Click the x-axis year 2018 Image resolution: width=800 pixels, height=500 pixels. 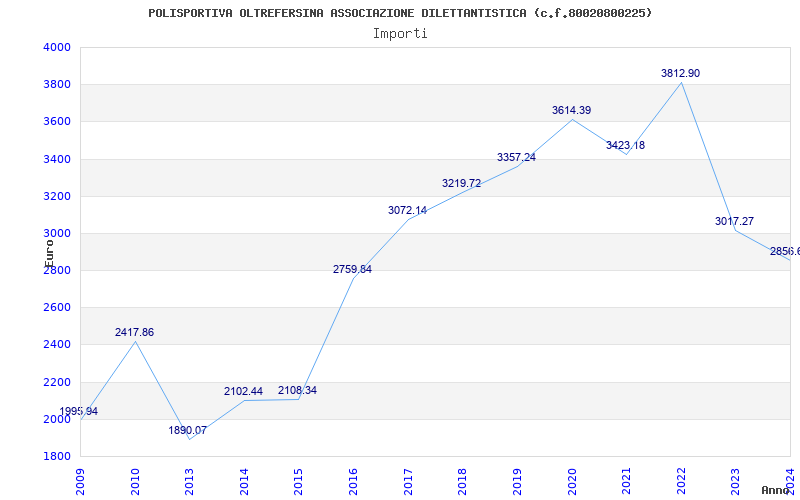point(462,481)
